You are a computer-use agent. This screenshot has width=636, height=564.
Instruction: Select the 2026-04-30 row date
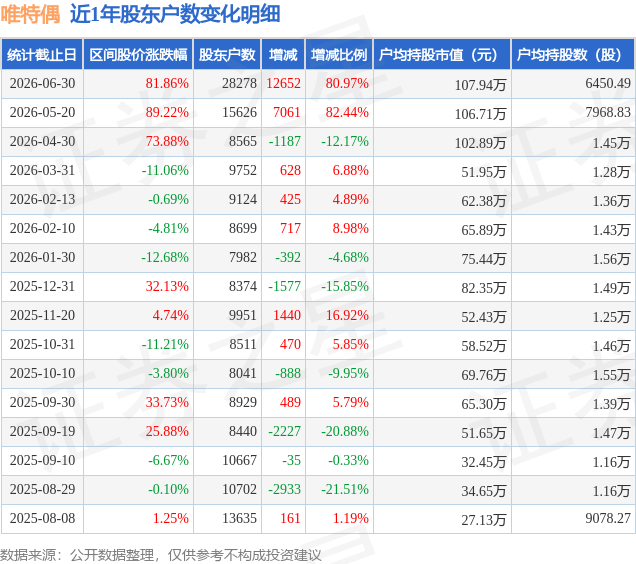(42, 142)
